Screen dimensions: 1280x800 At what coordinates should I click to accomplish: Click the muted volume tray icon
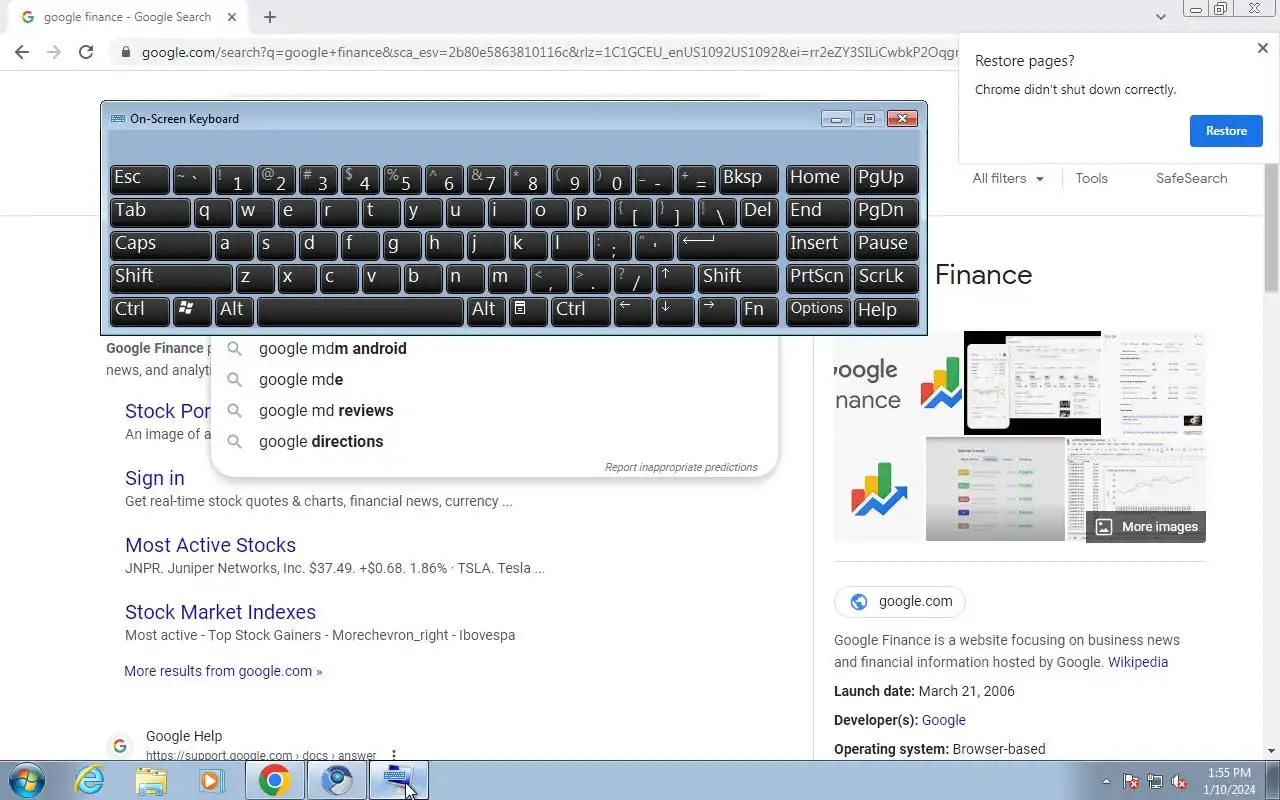coord(1179,781)
